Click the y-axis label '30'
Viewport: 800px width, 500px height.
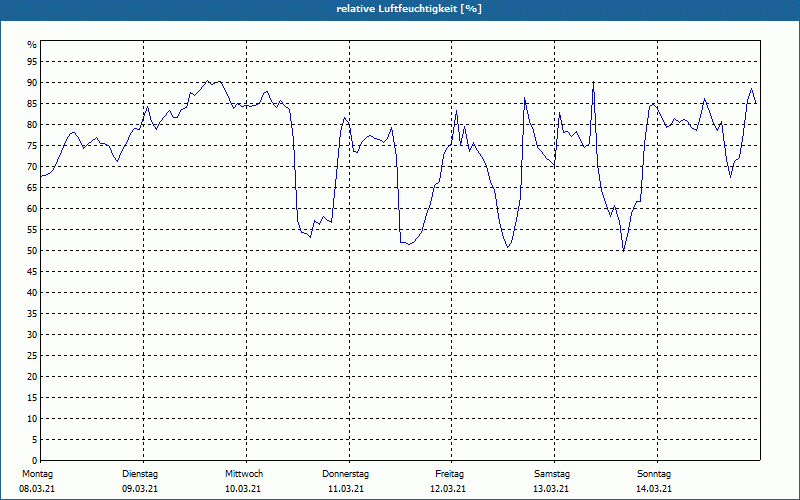click(32, 335)
